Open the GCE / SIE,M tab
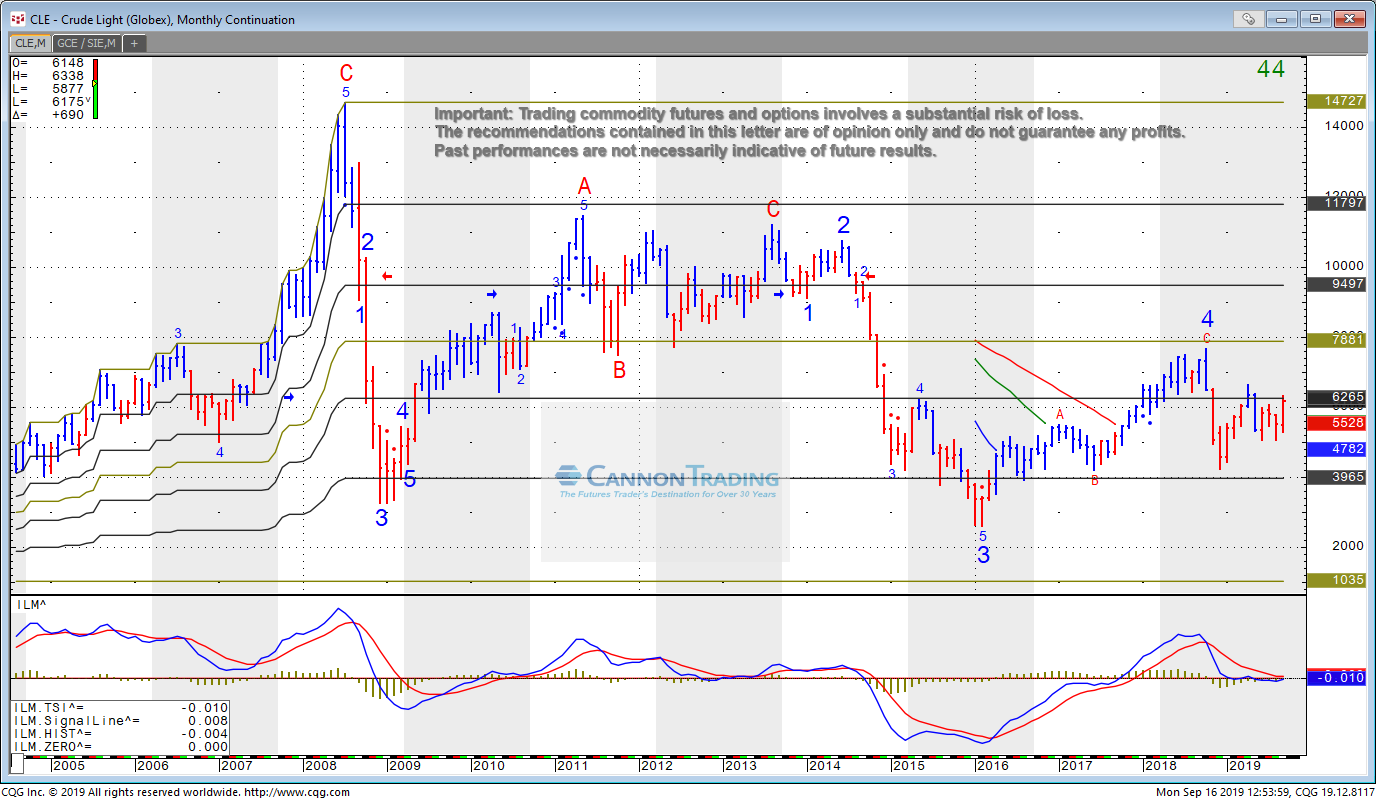Image resolution: width=1376 pixels, height=800 pixels. [87, 43]
